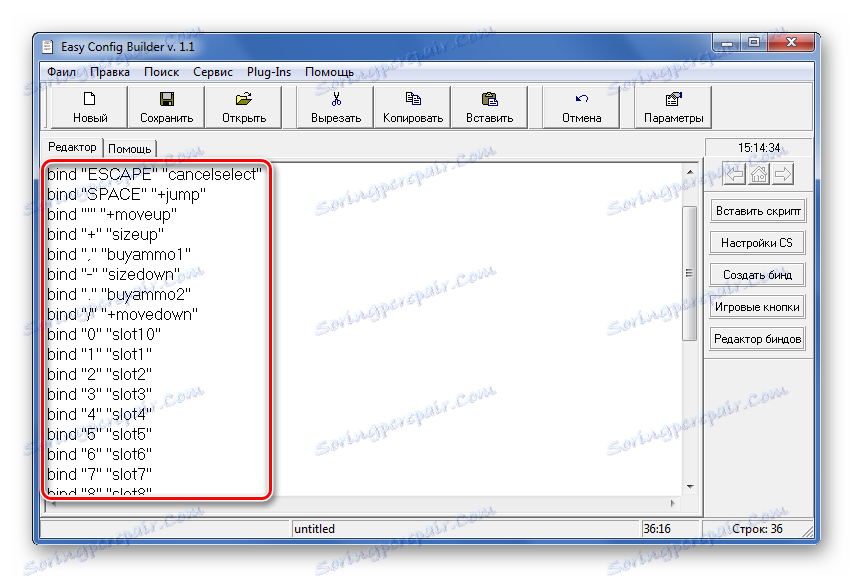Image resolution: width=854 pixels, height=578 pixels.
Task: Click the Отмена (Undo) arrow icon
Action: 582,99
